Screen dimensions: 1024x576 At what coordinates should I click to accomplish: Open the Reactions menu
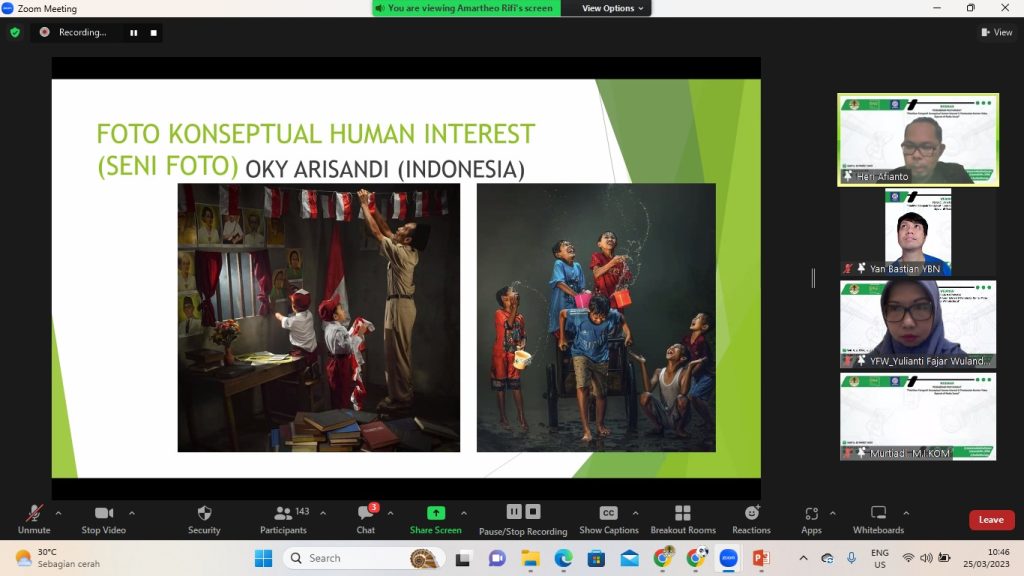tap(752, 519)
